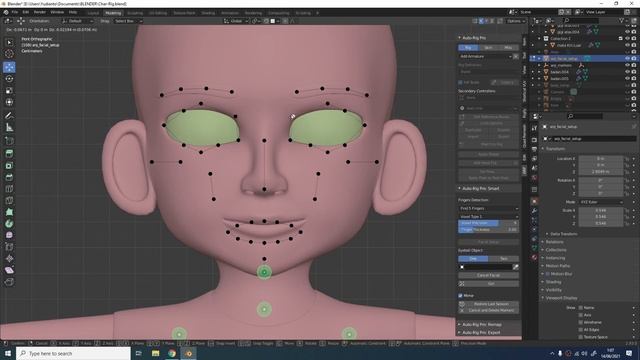The height and width of the screenshot is (360, 640).
Task: Select the Smooth vertices tool
Action: 9,235
